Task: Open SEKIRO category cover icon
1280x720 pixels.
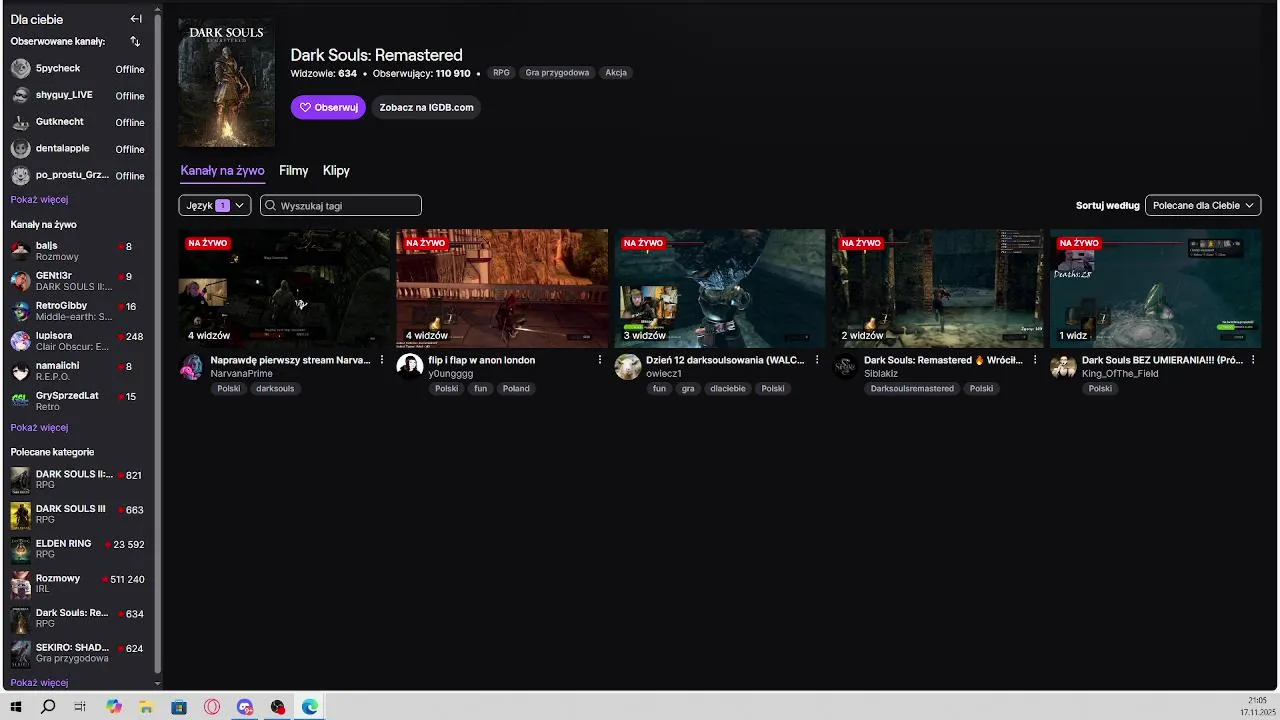Action: [20, 654]
